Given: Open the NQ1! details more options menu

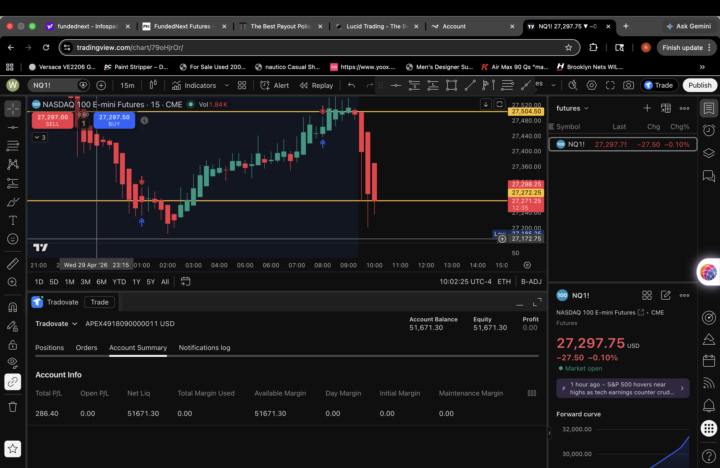Looking at the screenshot, I should pyautogui.click(x=684, y=295).
